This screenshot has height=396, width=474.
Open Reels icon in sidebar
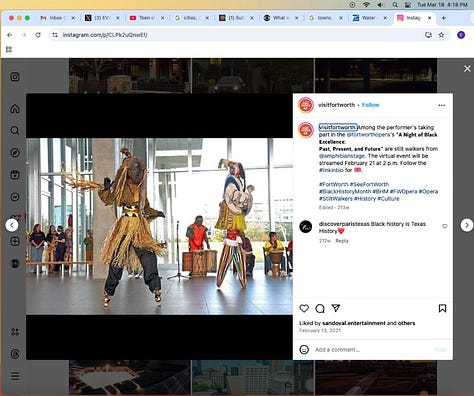coord(15,175)
